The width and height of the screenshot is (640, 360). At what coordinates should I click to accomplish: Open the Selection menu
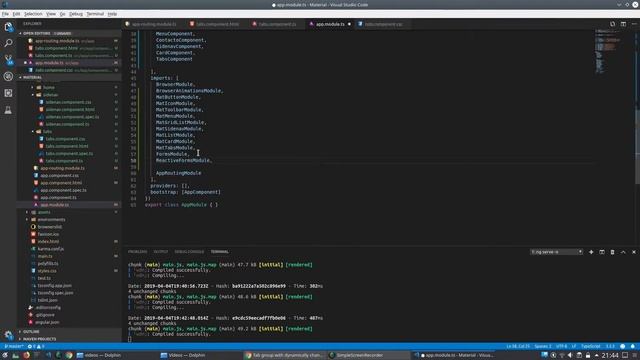coord(33,14)
